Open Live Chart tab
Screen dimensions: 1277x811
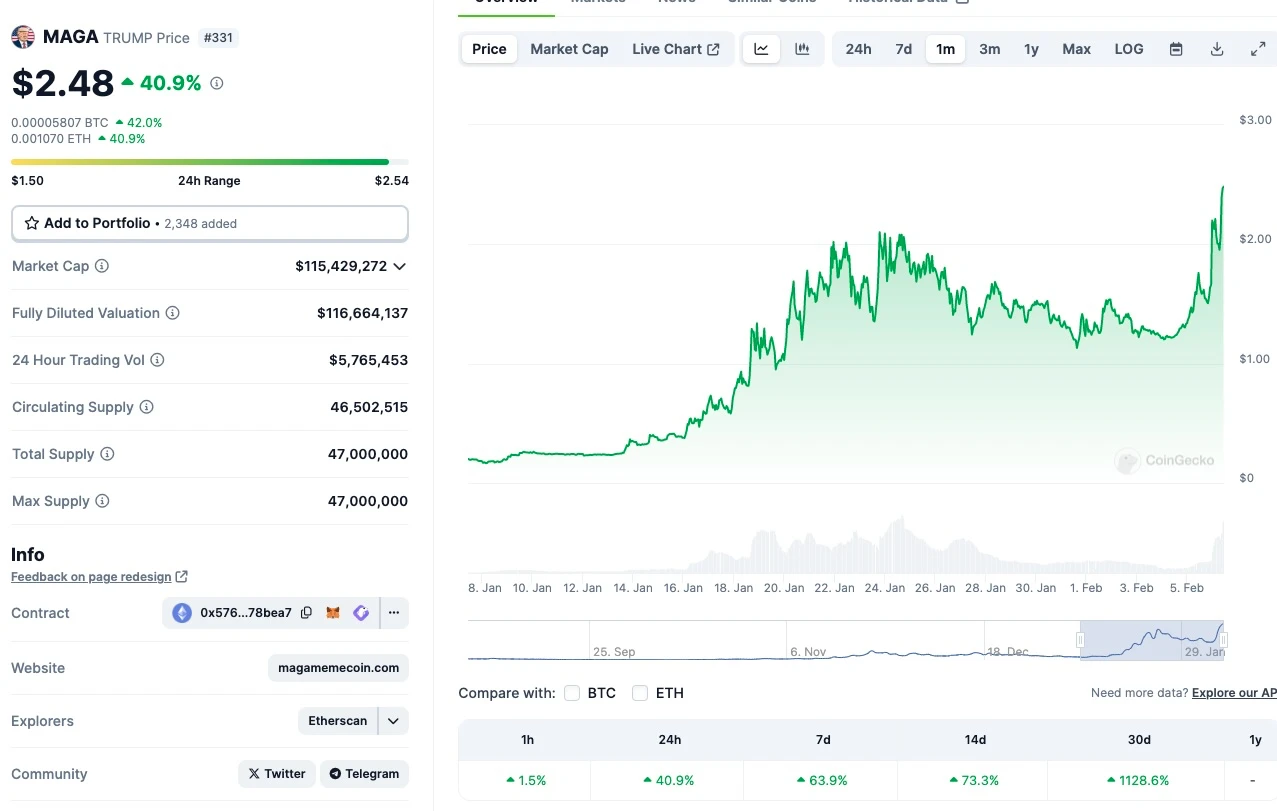(x=676, y=49)
